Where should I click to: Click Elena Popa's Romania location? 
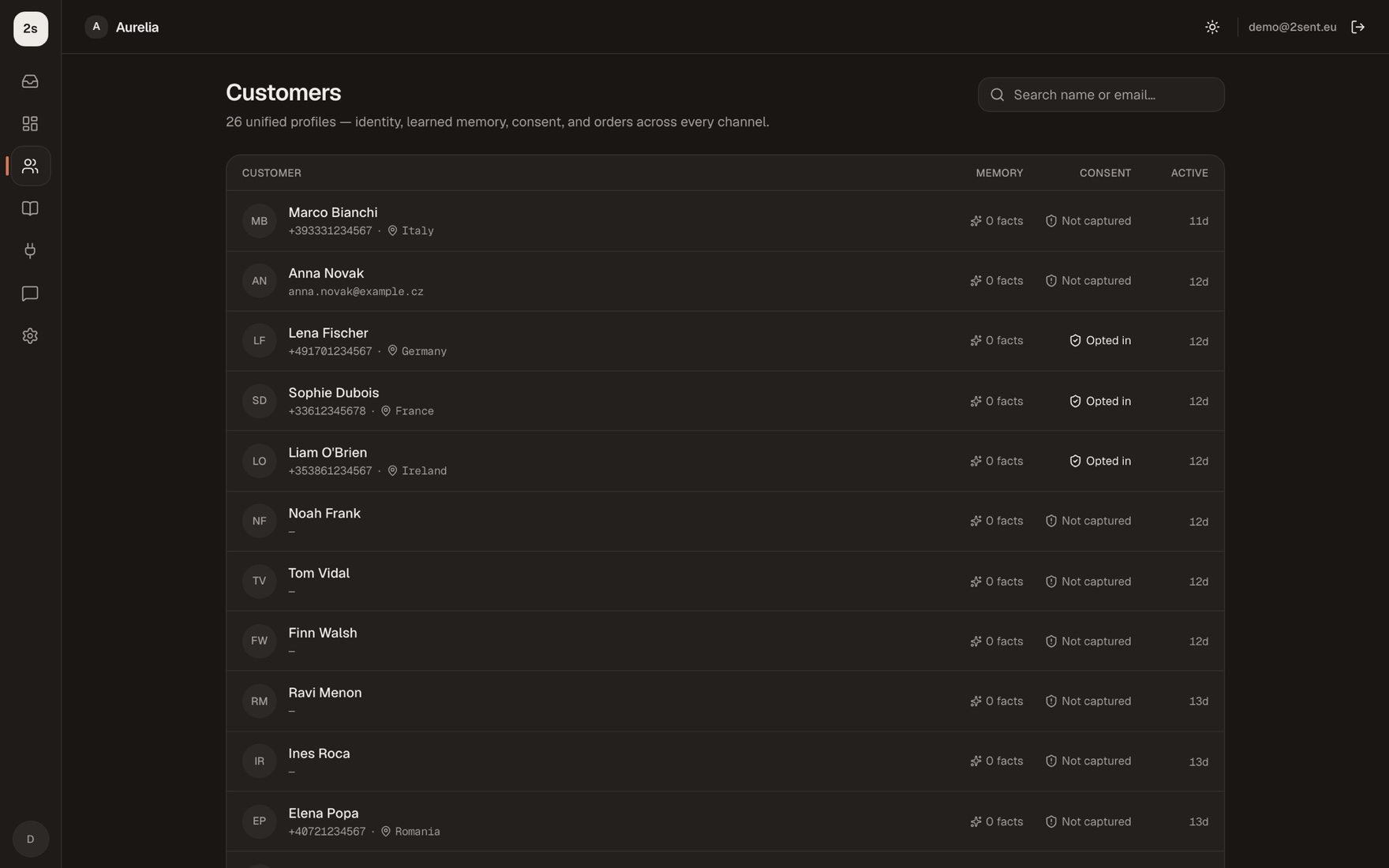(410, 832)
